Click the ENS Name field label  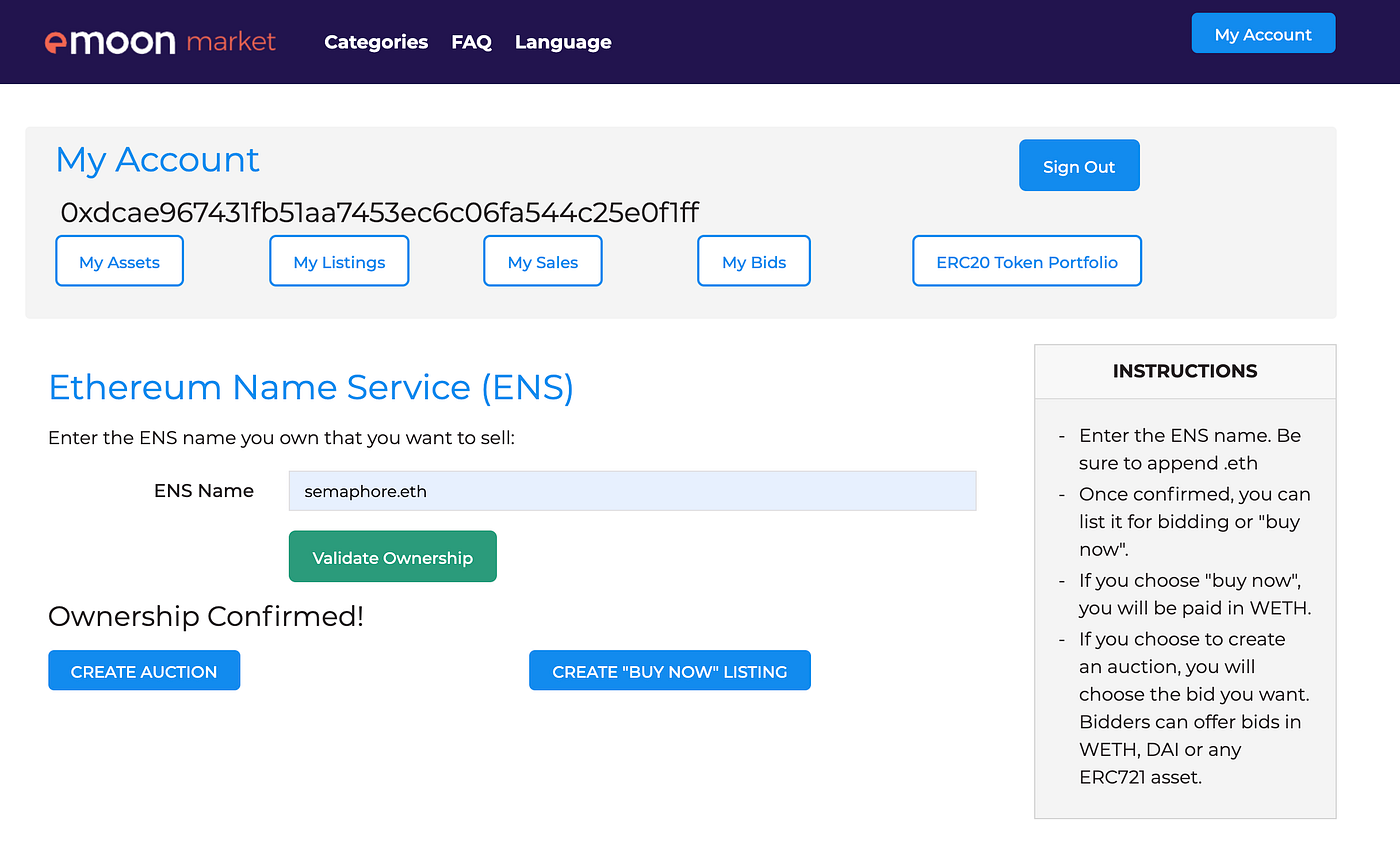[x=204, y=491]
